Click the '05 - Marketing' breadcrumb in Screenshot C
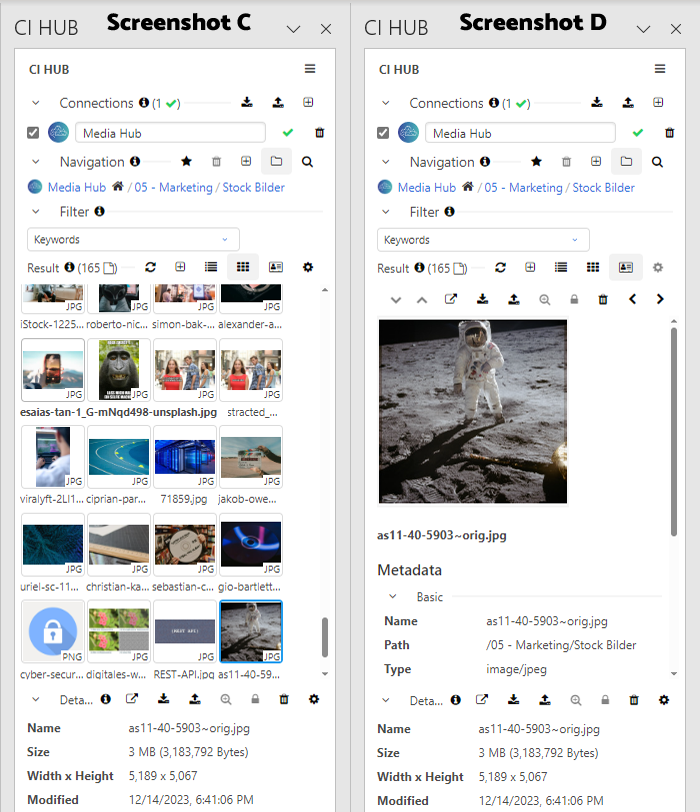 click(x=175, y=188)
